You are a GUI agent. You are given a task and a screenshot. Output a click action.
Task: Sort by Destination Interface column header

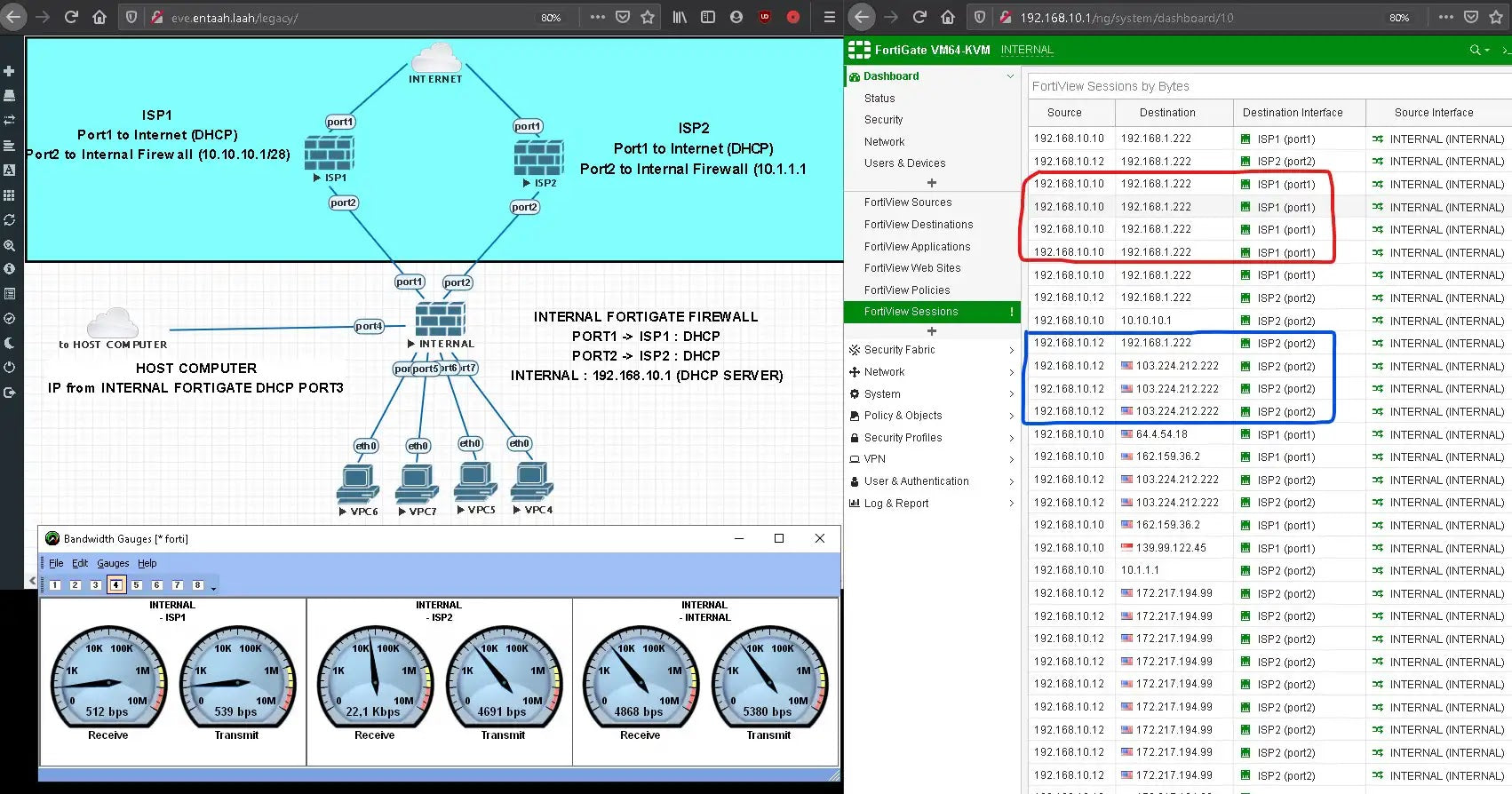pos(1293,113)
